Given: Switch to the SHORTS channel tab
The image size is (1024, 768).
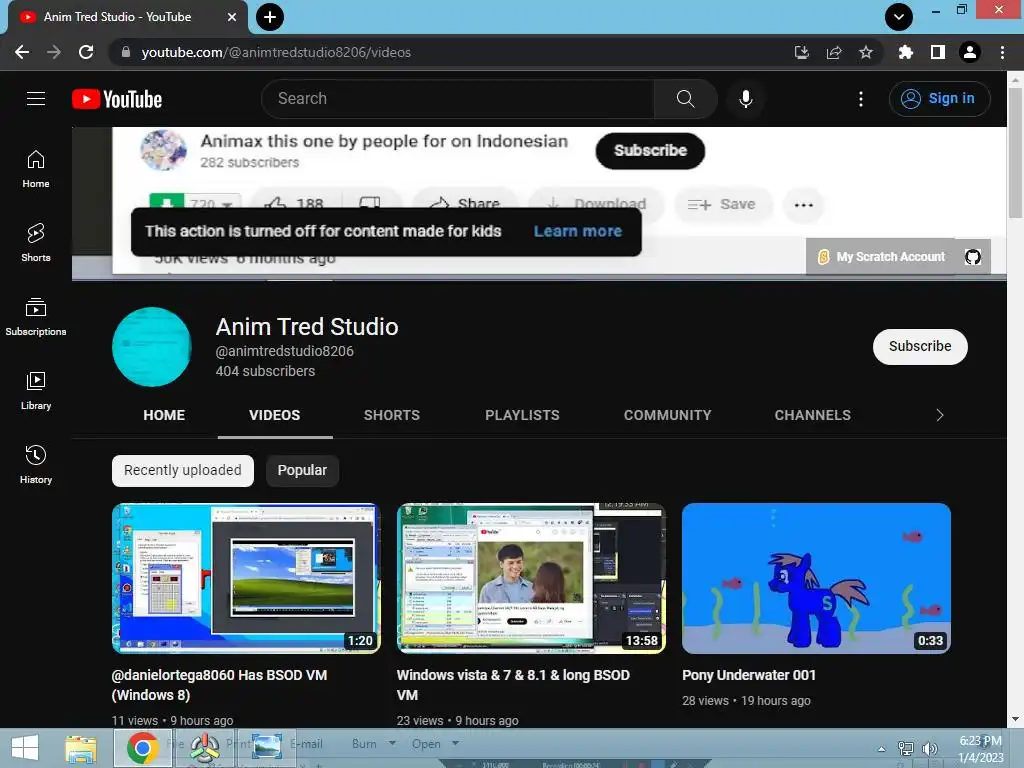Looking at the screenshot, I should 392,415.
